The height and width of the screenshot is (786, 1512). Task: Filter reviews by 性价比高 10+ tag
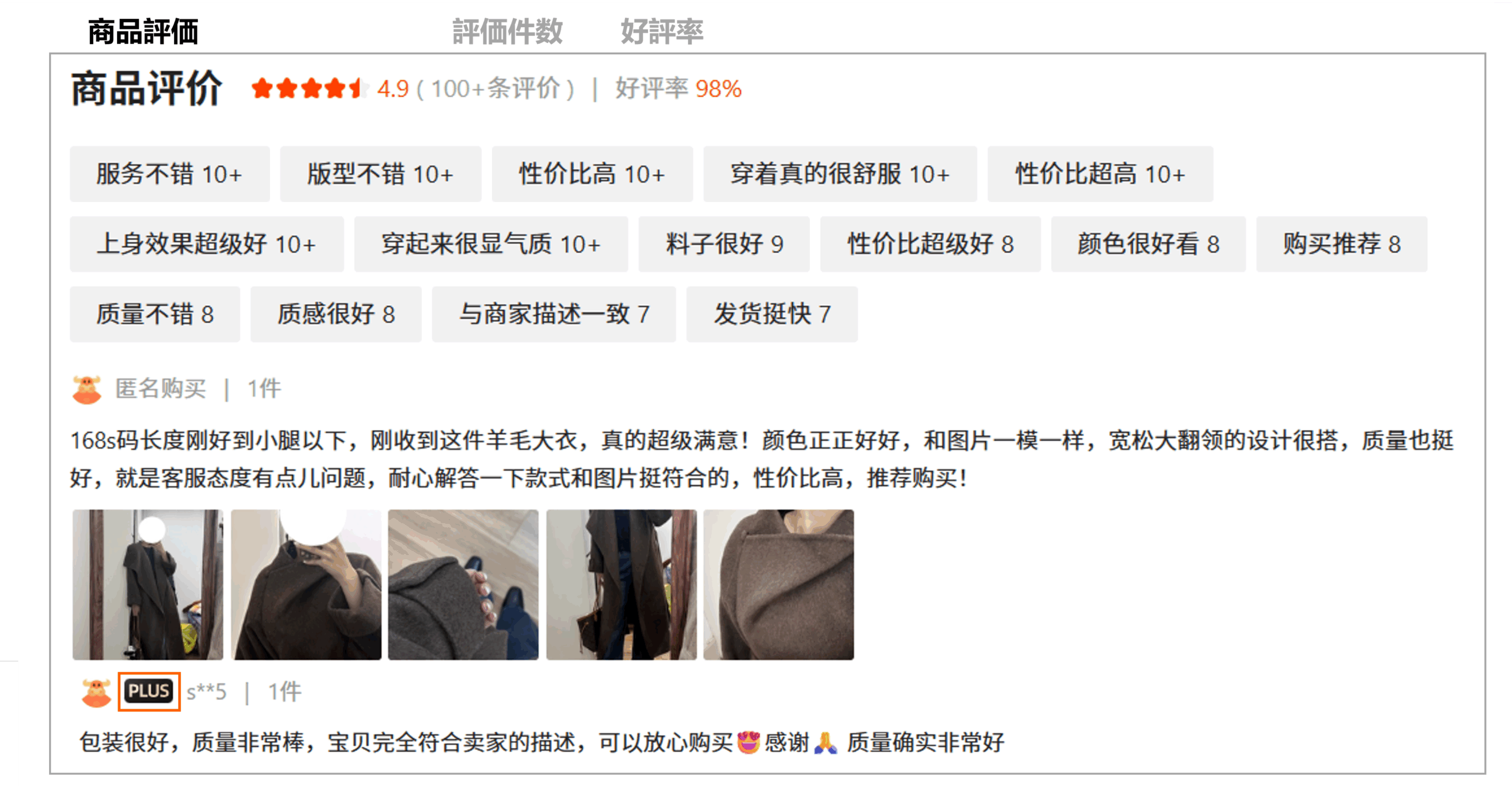(592, 174)
